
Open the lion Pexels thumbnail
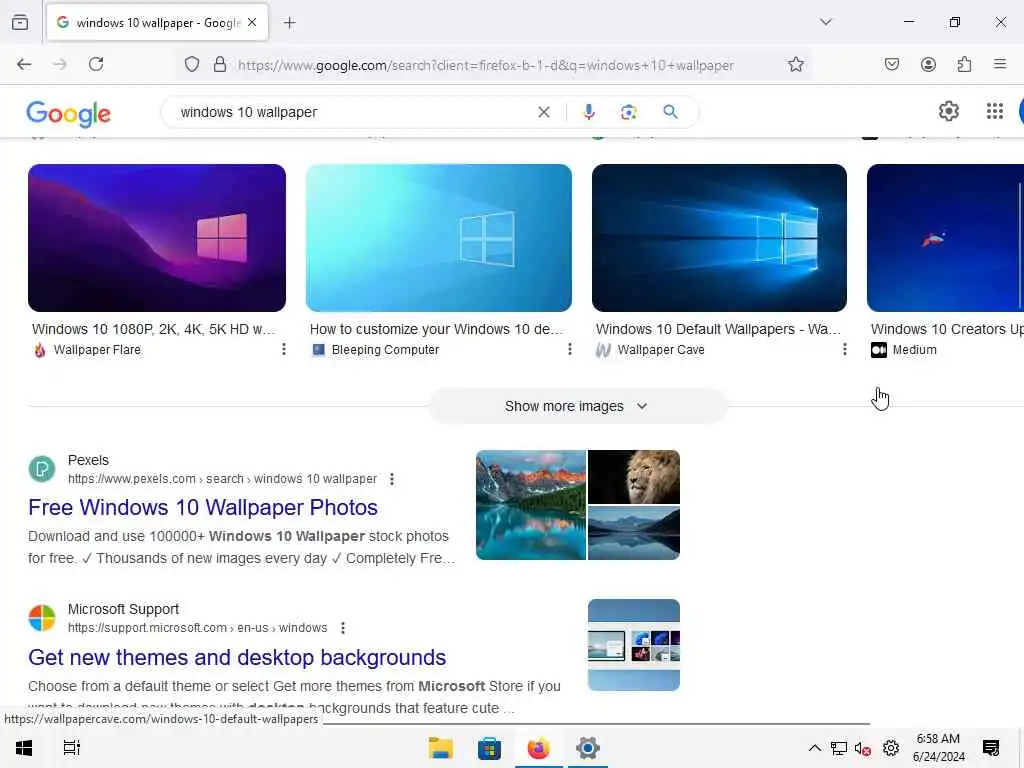[633, 477]
